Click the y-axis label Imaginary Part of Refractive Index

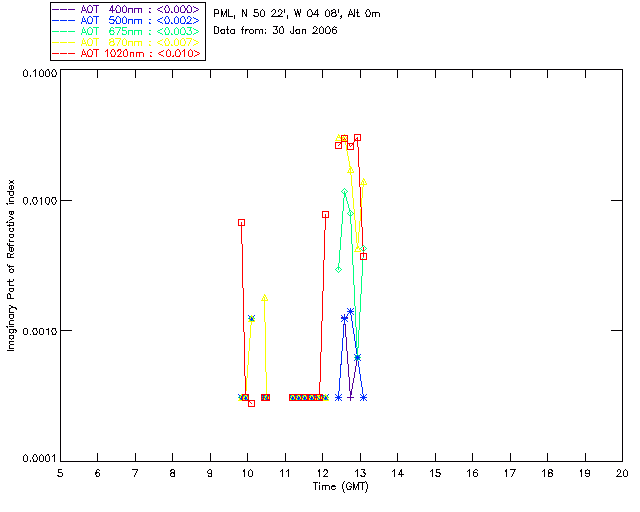[x=11, y=265]
